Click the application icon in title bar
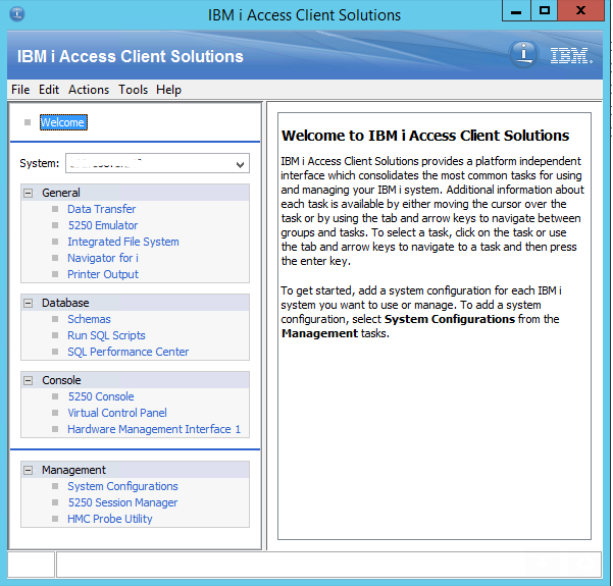The width and height of the screenshot is (613, 586). 17,14
